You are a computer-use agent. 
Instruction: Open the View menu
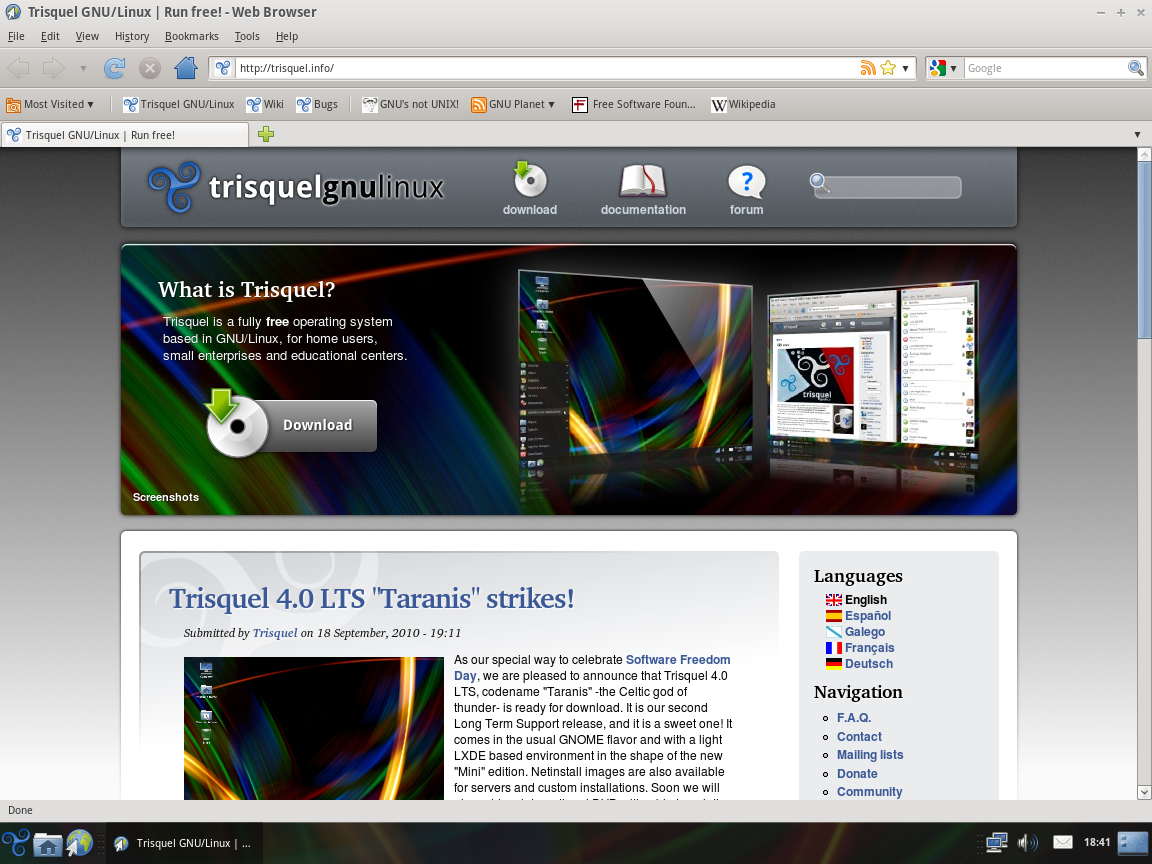click(x=87, y=36)
